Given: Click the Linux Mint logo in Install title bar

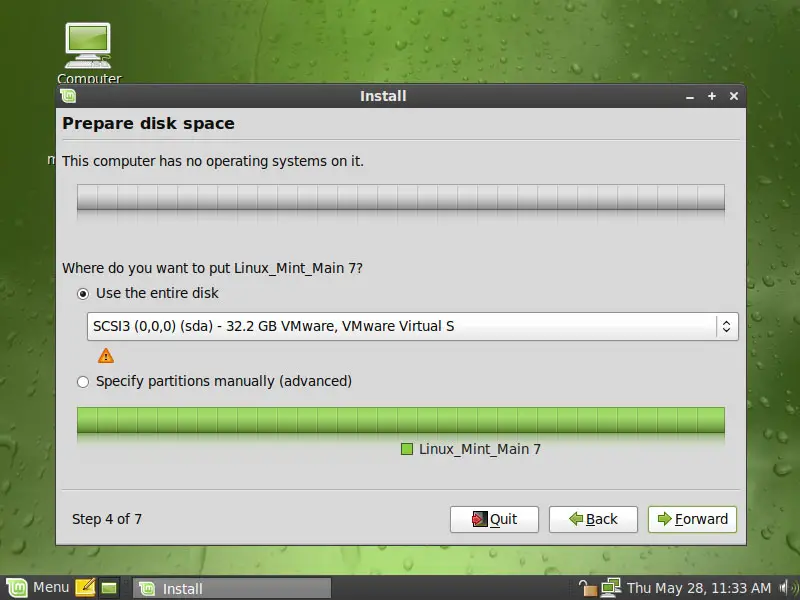Looking at the screenshot, I should 68,95.
